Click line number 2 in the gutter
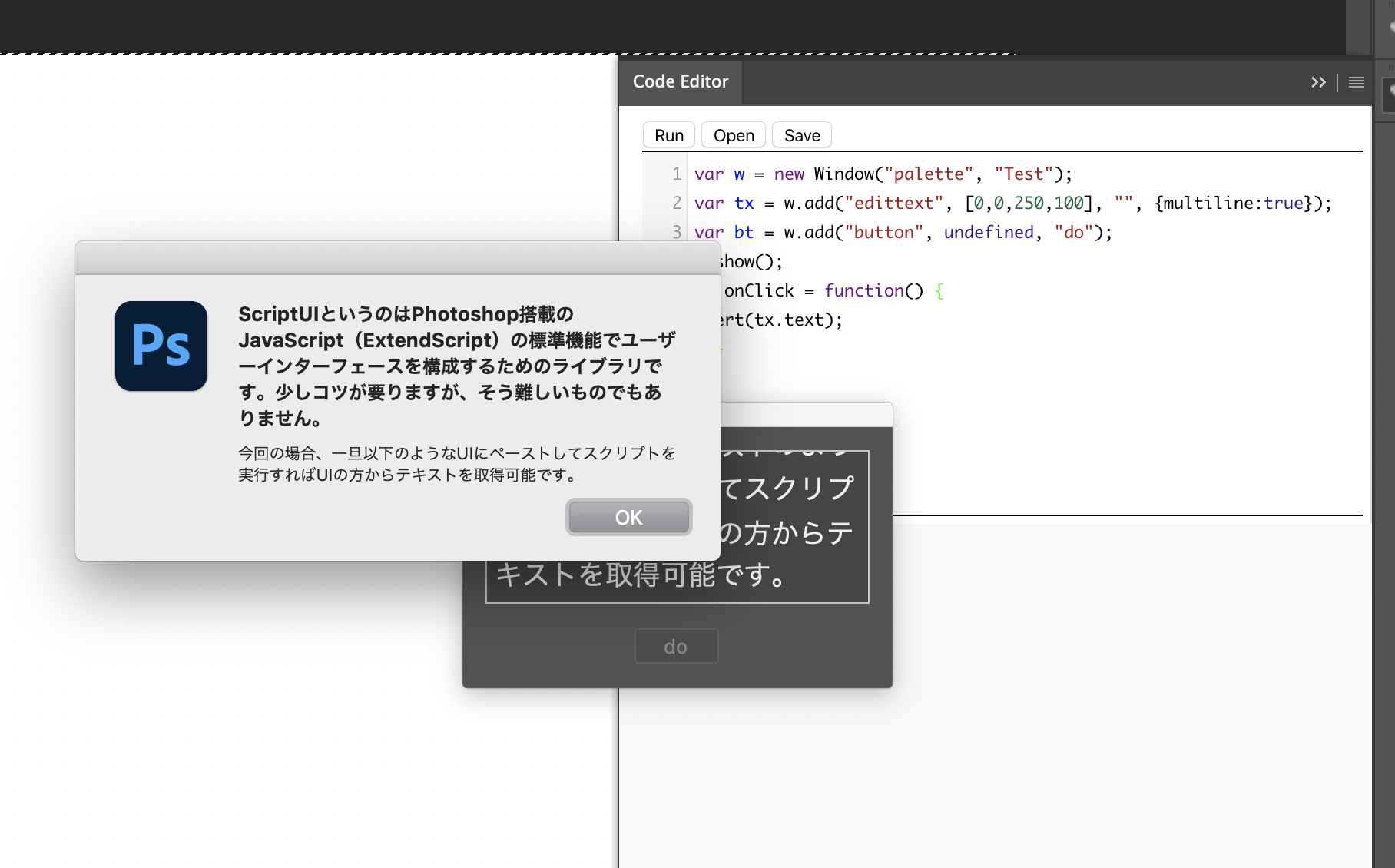Screen dimensions: 1395x868 [677, 204]
